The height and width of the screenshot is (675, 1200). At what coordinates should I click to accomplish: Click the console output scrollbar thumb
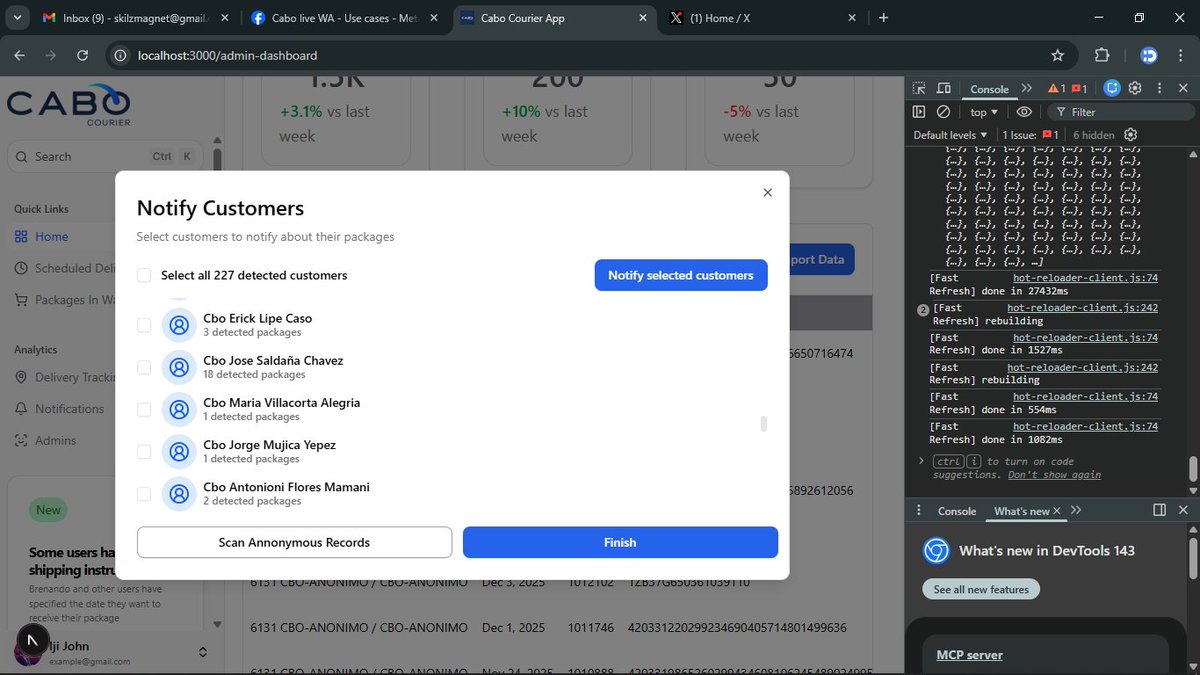point(1192,469)
